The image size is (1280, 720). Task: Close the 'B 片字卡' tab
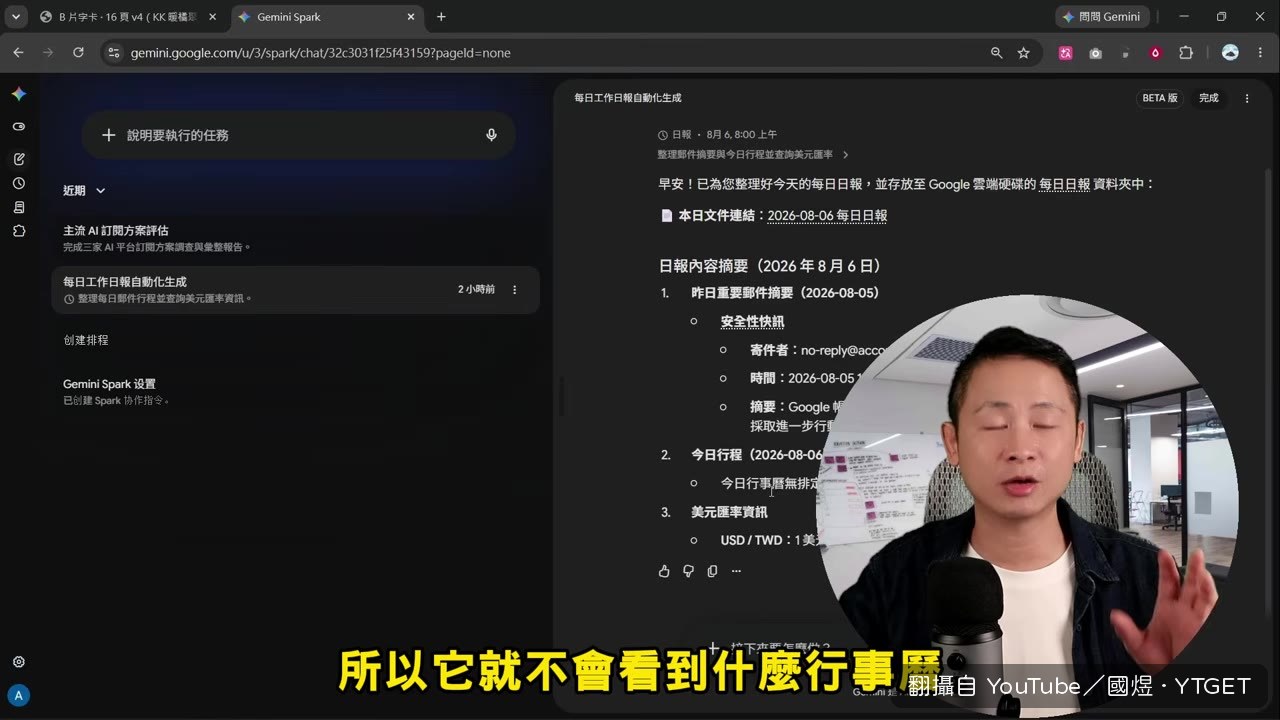coord(212,17)
